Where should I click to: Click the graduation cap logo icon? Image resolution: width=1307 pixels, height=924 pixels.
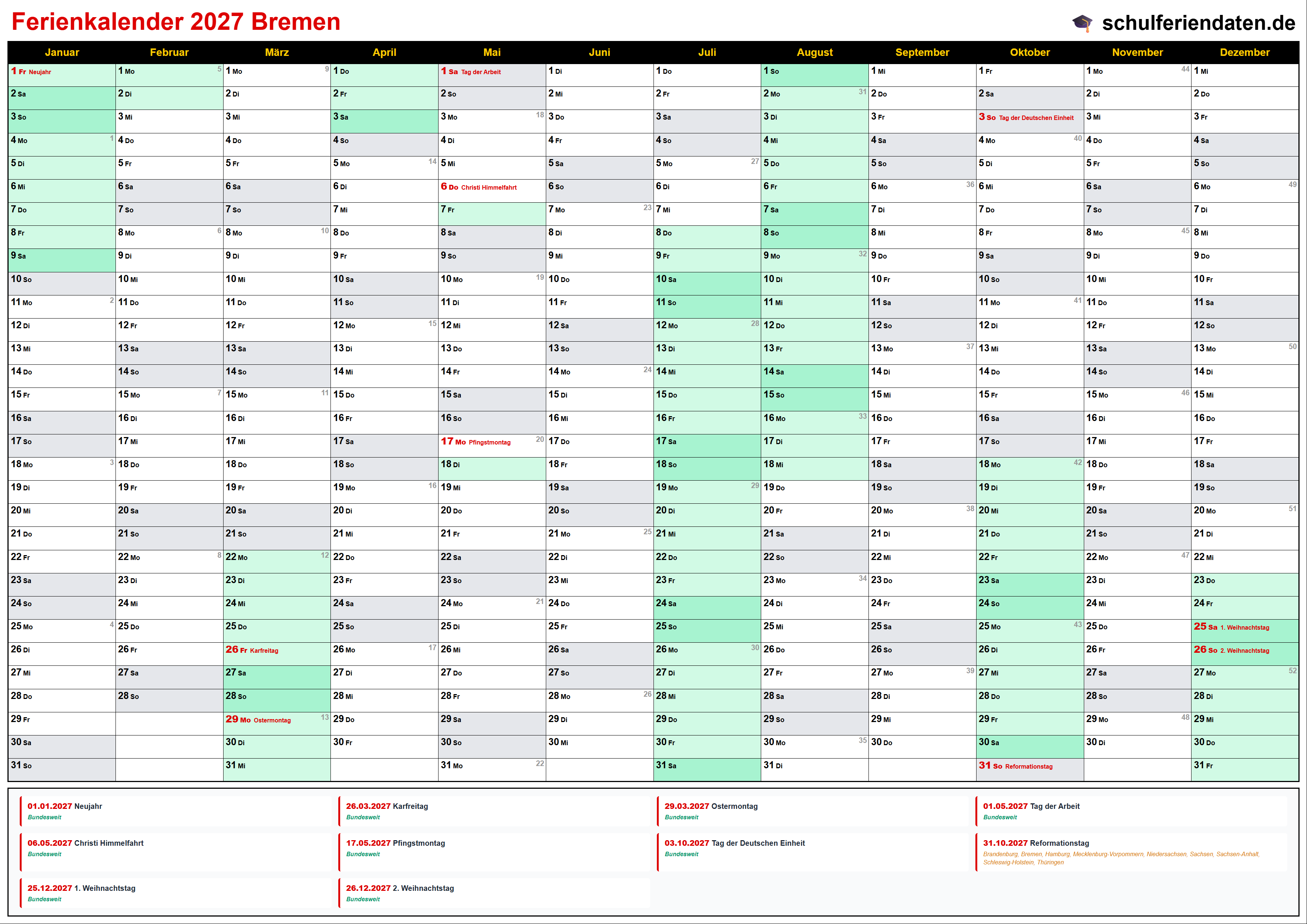tap(1082, 23)
